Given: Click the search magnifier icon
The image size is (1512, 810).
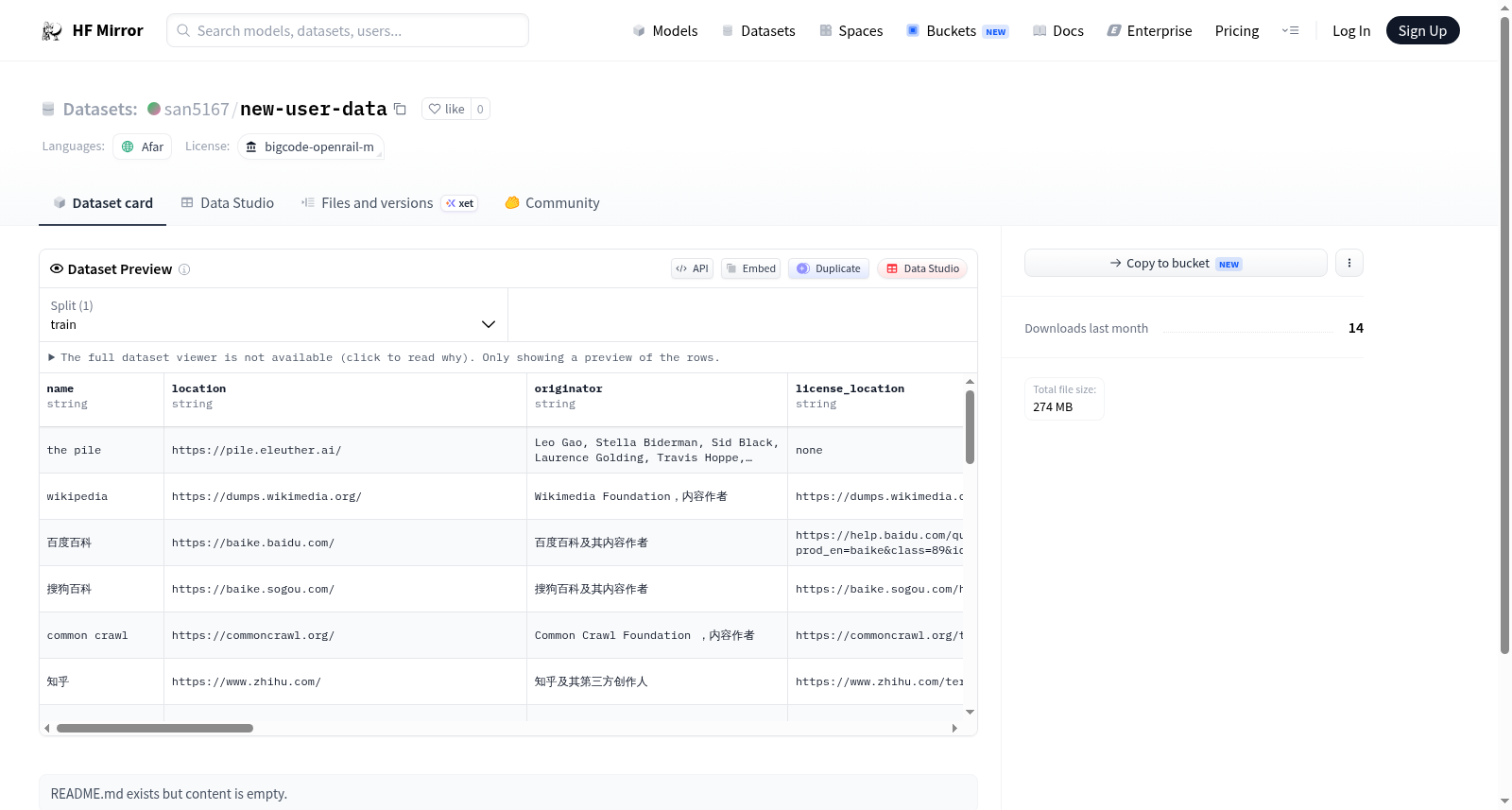Looking at the screenshot, I should [184, 30].
